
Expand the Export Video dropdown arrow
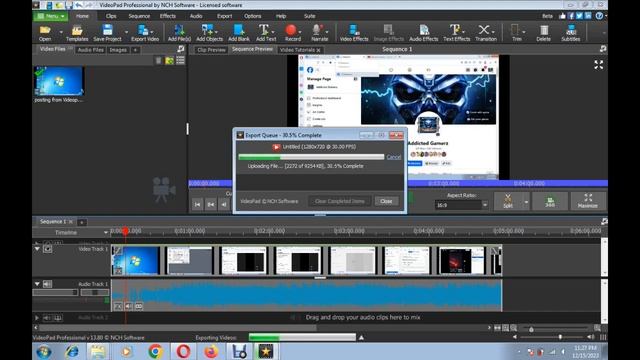(152, 31)
